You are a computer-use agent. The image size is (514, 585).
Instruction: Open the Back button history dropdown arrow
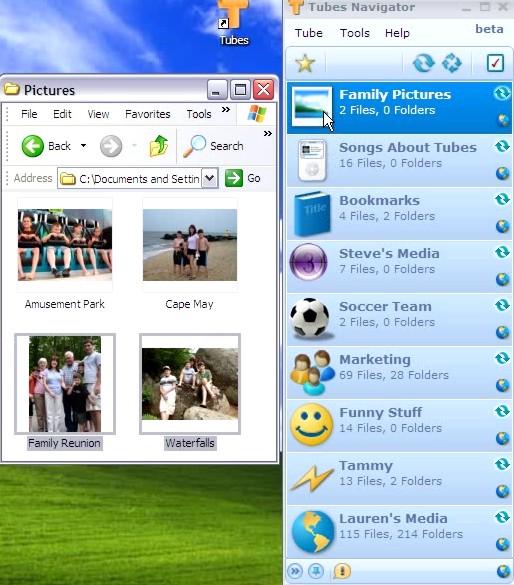[x=84, y=146]
